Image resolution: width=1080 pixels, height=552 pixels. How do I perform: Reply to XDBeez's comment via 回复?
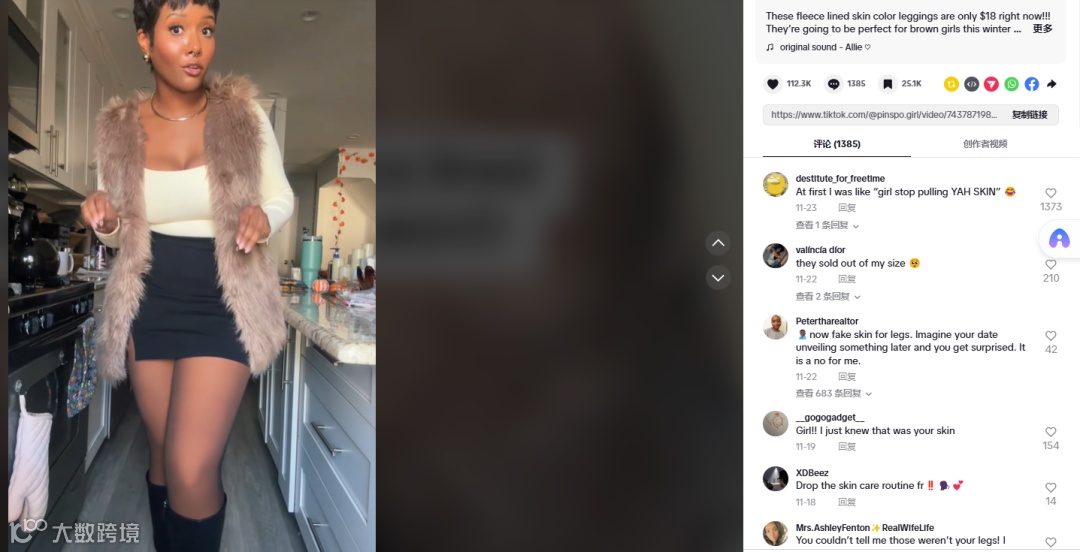point(847,502)
